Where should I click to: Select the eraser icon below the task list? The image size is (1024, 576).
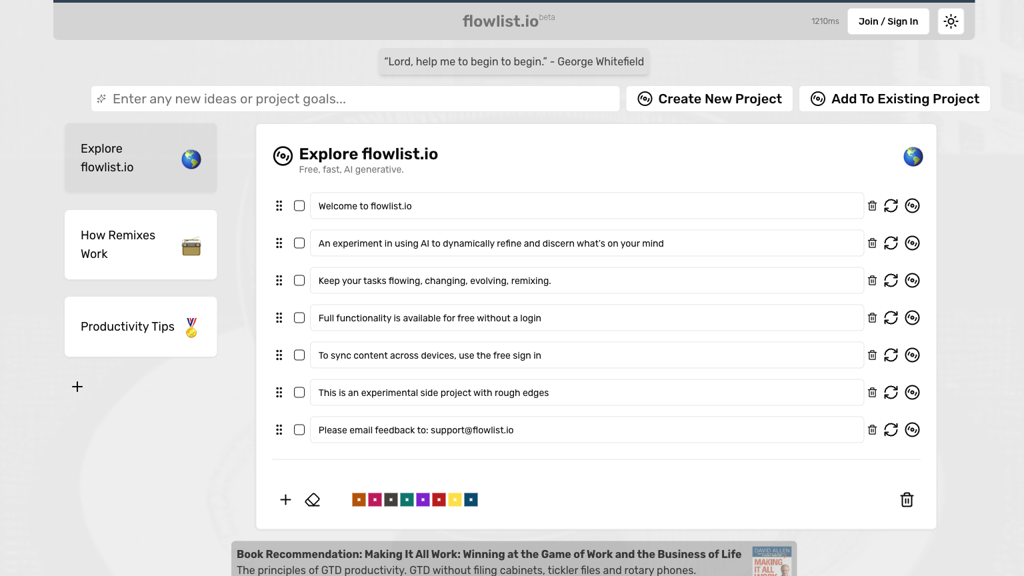[x=312, y=499]
